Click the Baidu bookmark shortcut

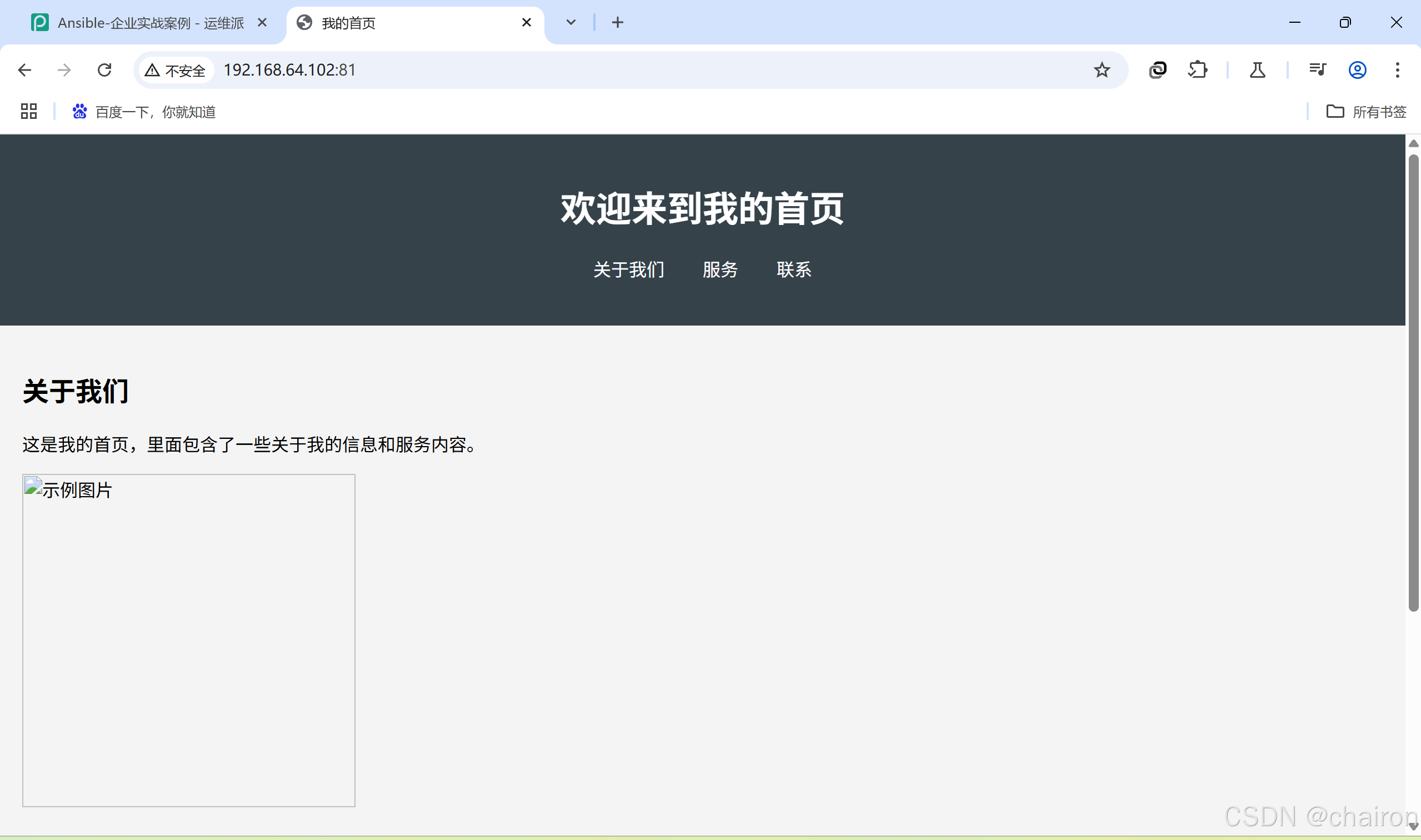144,112
